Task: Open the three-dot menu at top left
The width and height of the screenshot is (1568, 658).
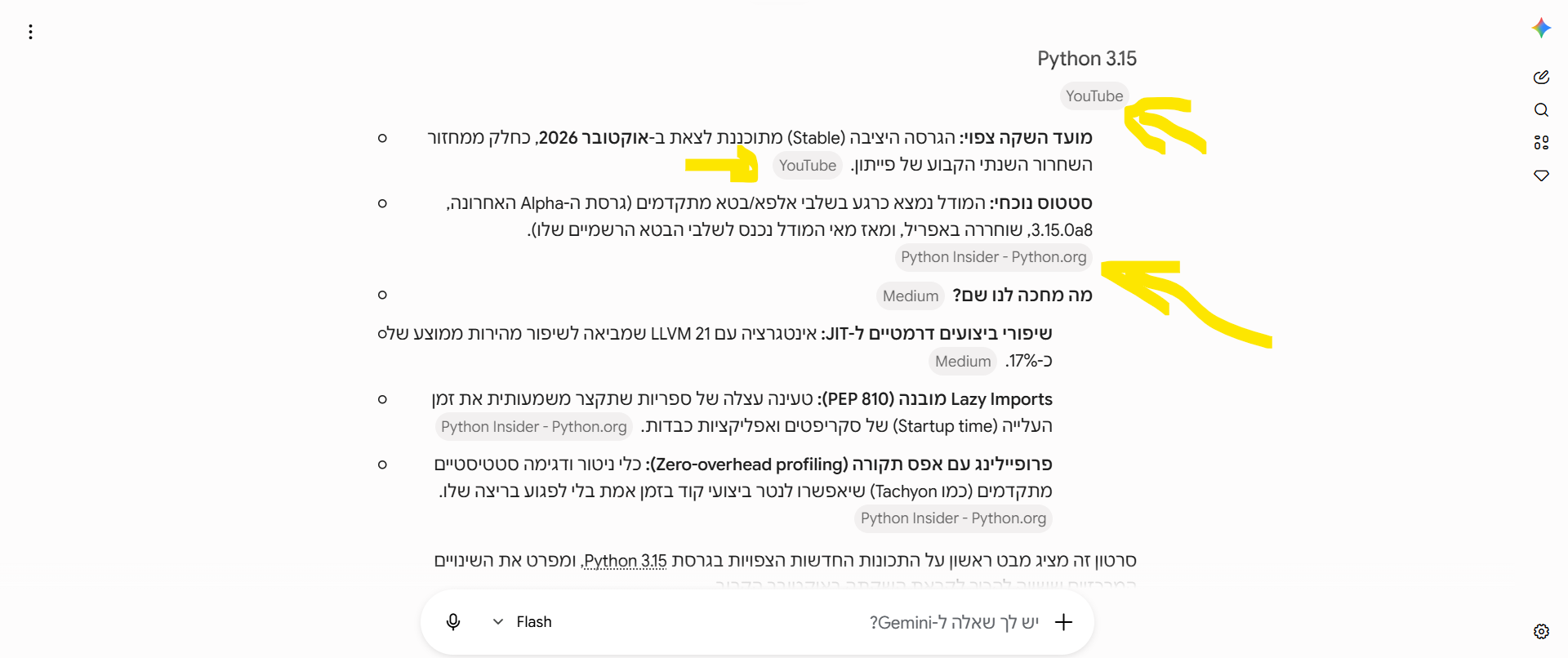Action: point(30,32)
